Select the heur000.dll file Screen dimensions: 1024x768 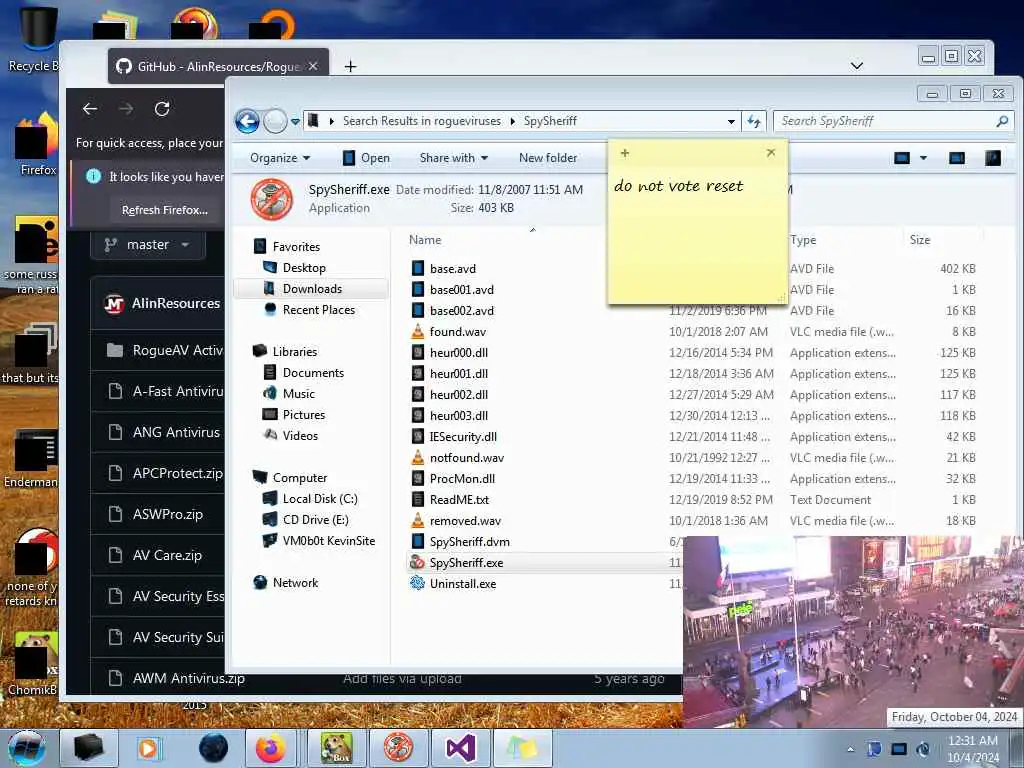click(x=458, y=353)
